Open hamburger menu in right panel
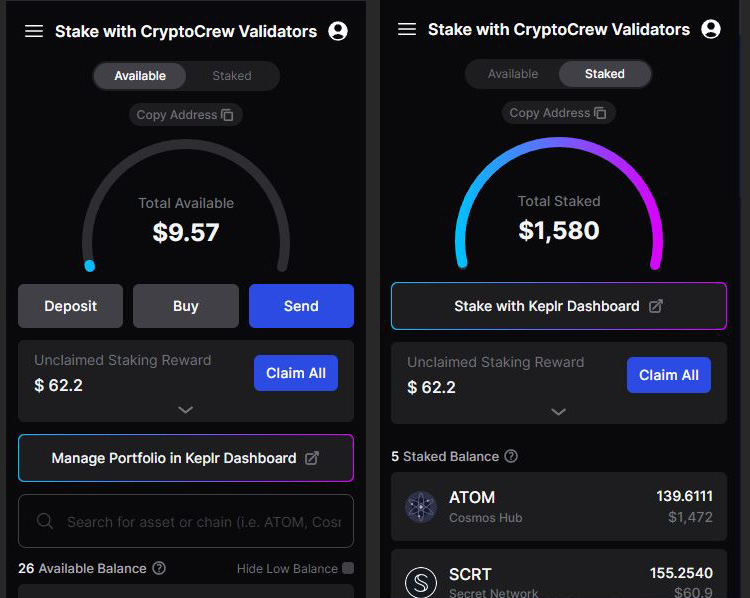Image resolution: width=750 pixels, height=598 pixels. (x=407, y=29)
